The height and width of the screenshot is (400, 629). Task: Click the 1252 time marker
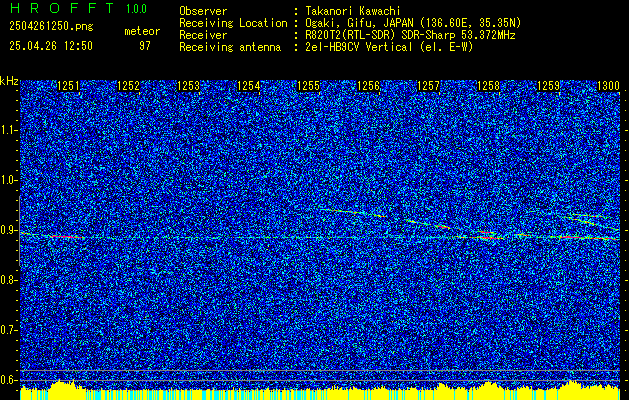[x=128, y=86]
